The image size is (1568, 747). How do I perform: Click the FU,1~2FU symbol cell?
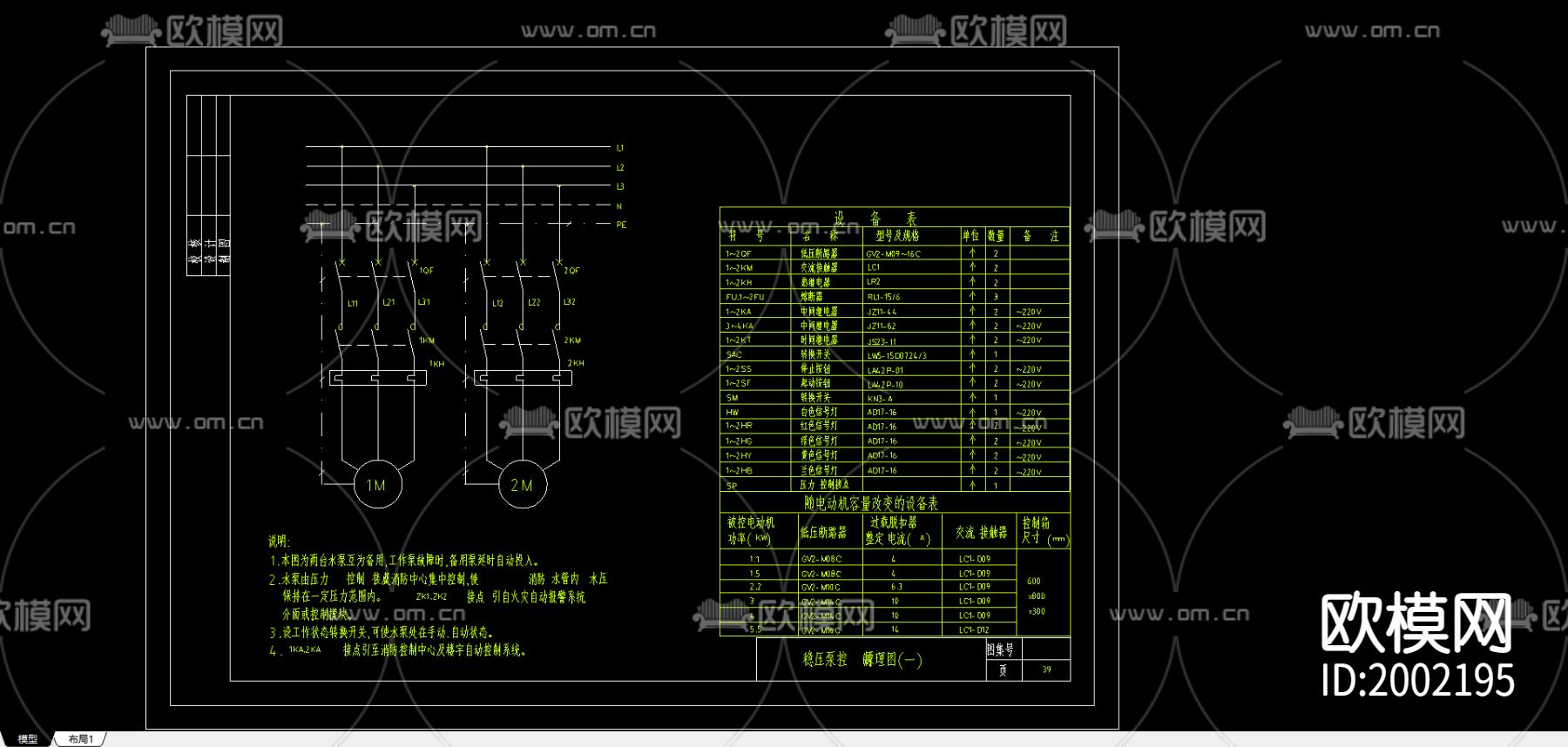(x=745, y=297)
